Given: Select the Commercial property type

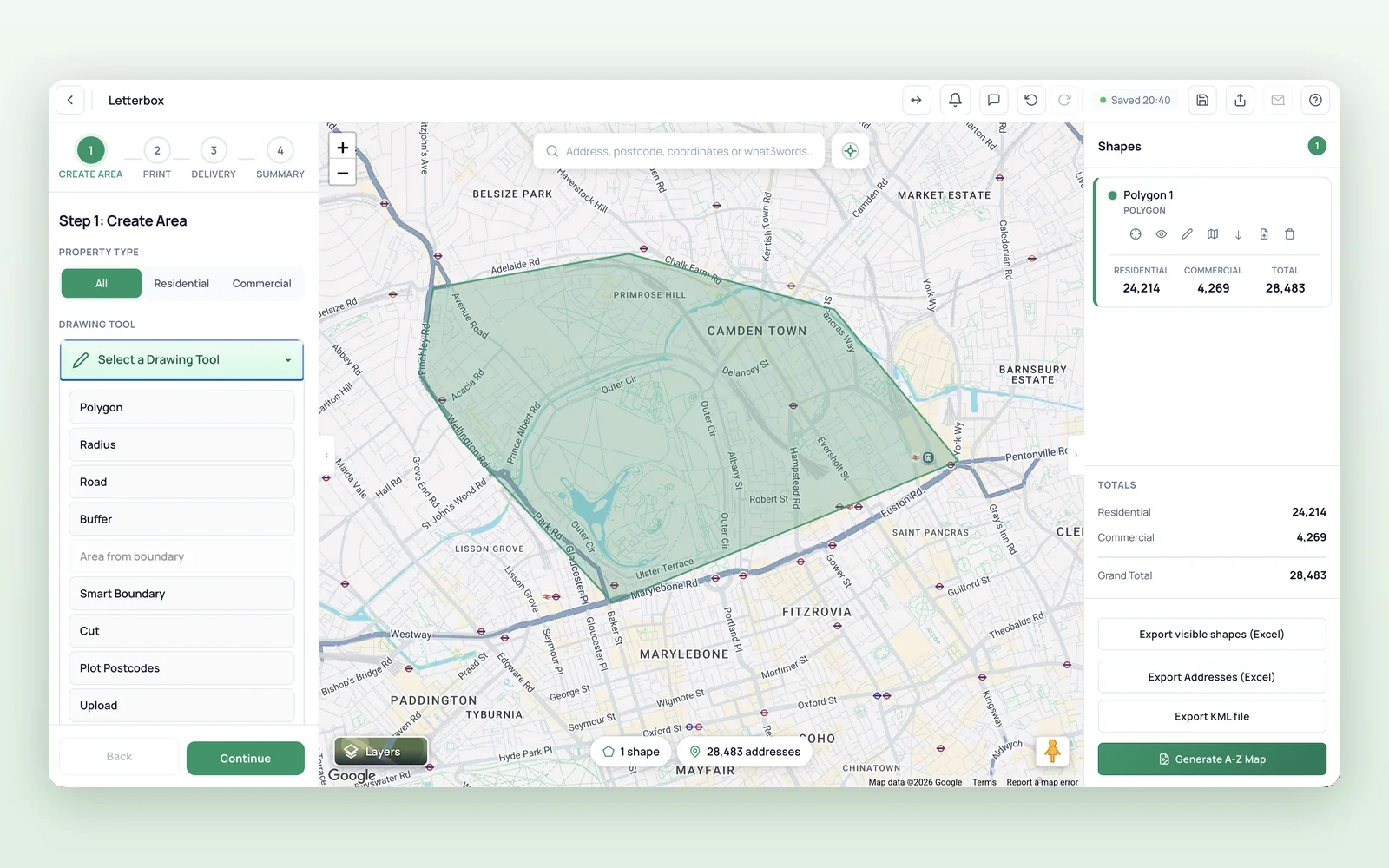Looking at the screenshot, I should click(261, 284).
